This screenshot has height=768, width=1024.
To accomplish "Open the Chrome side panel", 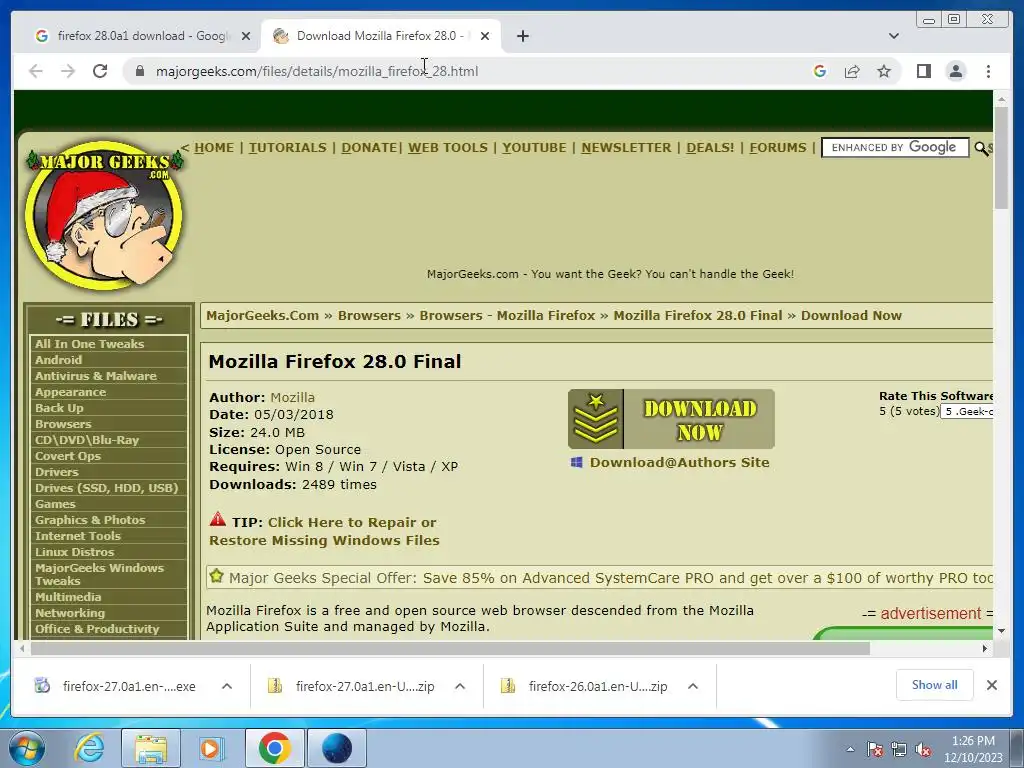I will 923,71.
